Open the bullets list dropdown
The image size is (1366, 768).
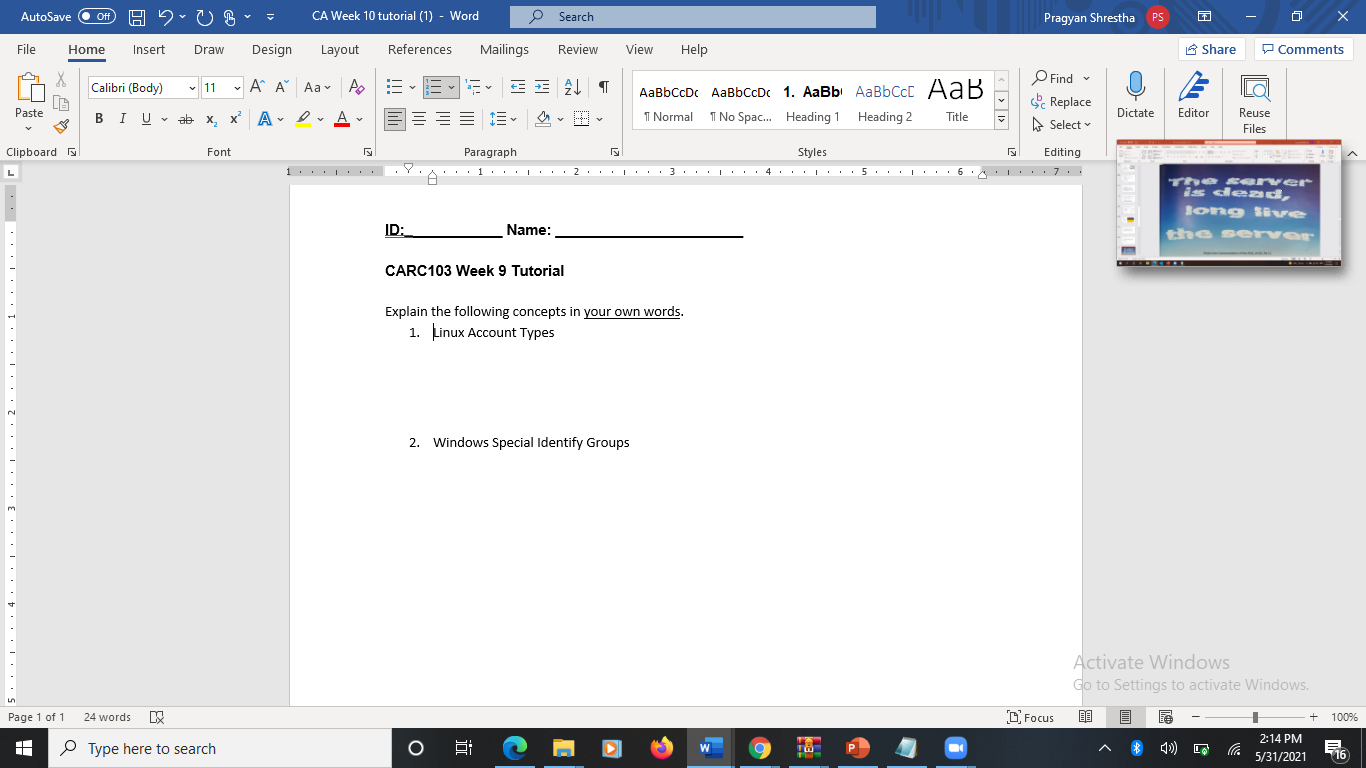pyautogui.click(x=412, y=88)
